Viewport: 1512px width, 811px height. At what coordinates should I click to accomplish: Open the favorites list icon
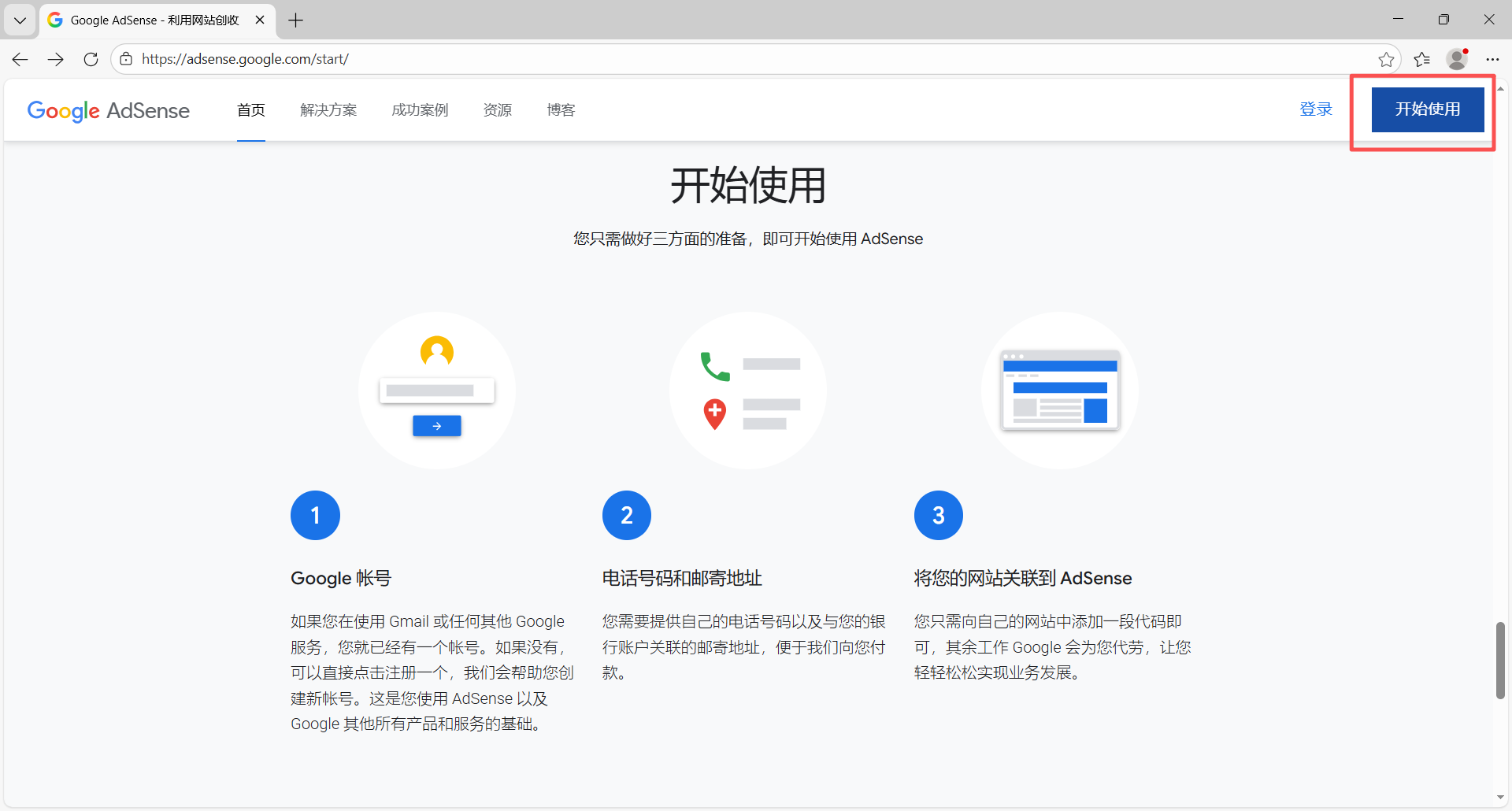pyautogui.click(x=1421, y=59)
